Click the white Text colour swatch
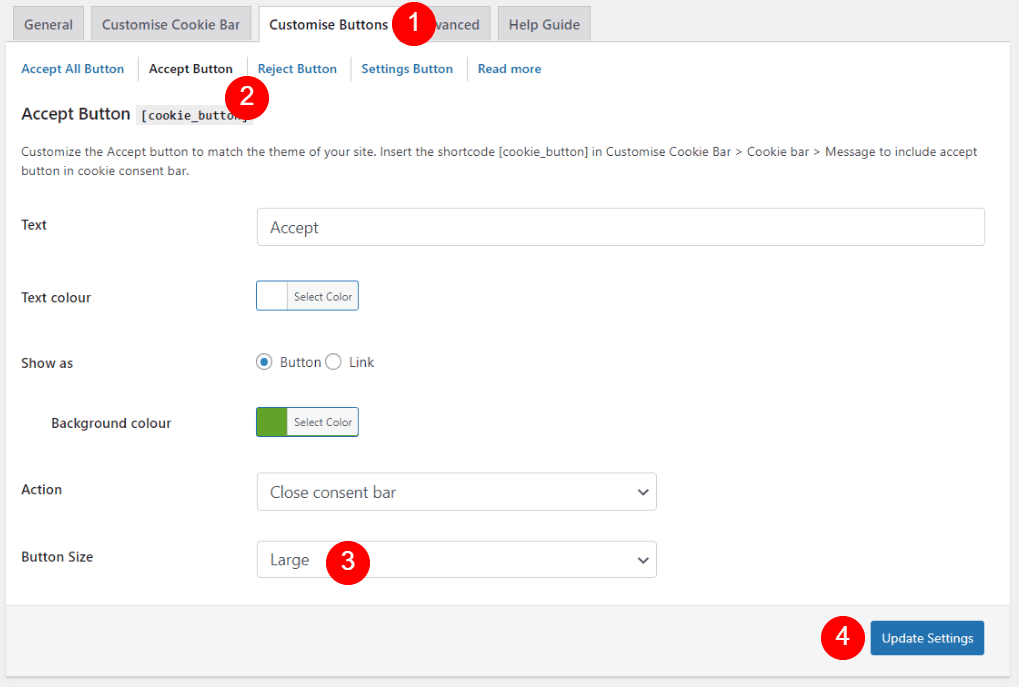This screenshot has height=687, width=1019. 272,296
